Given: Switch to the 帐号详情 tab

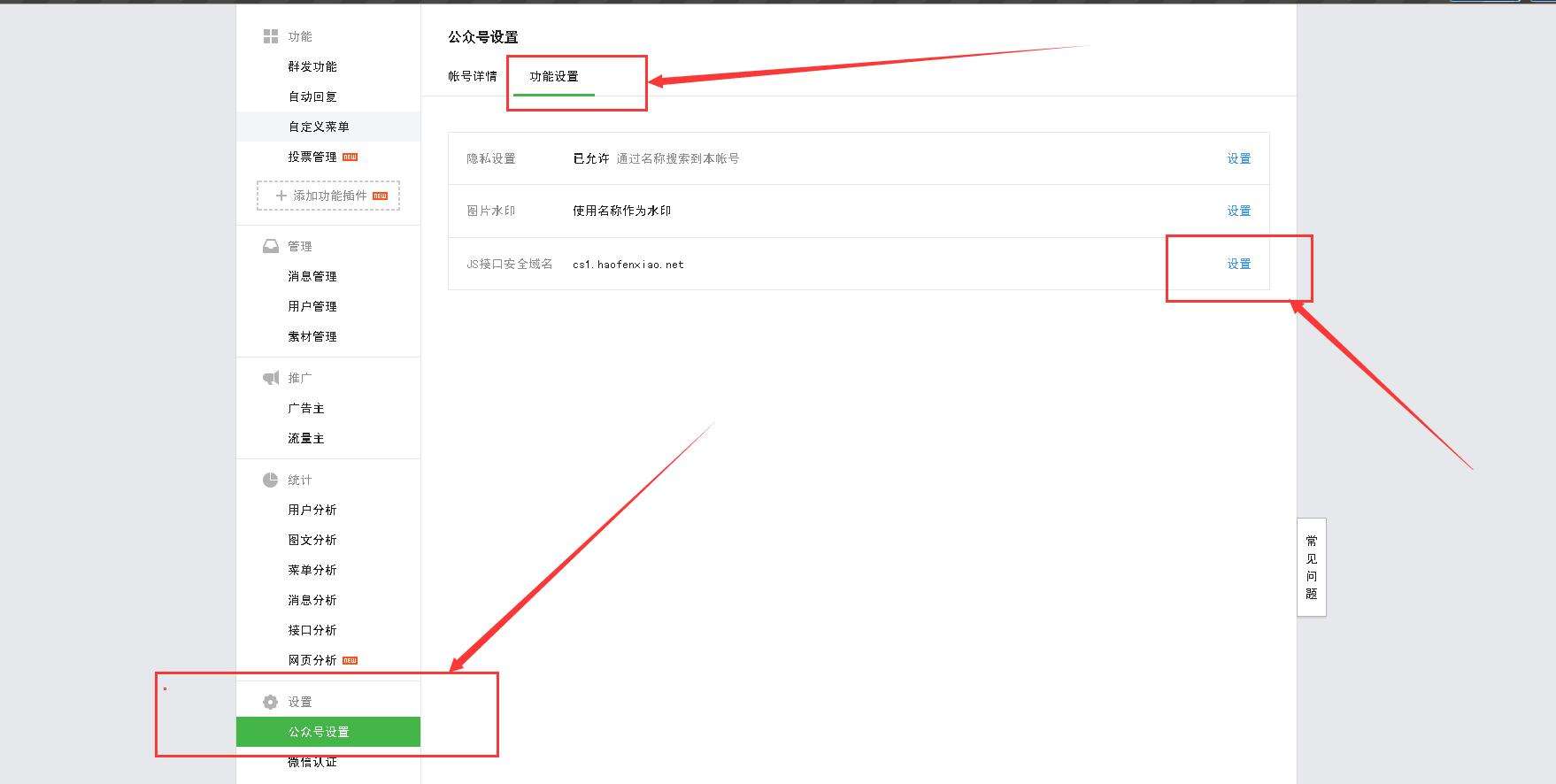Looking at the screenshot, I should point(473,76).
